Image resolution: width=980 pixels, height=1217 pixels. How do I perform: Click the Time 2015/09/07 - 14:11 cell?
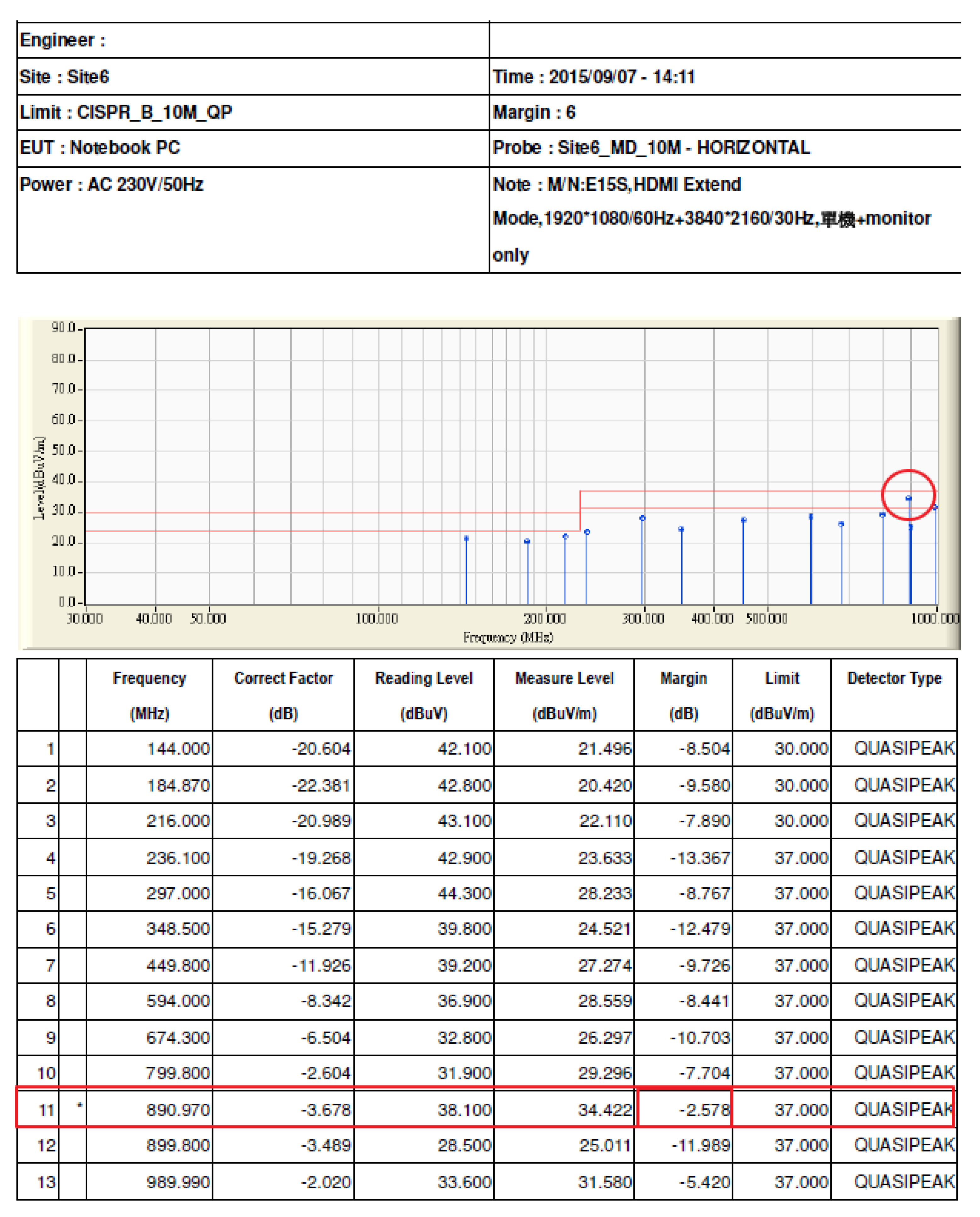(593, 76)
